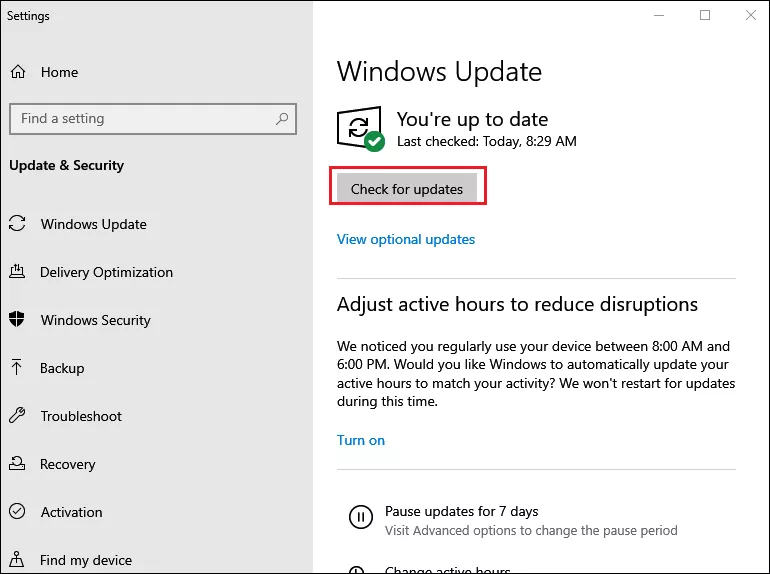770x574 pixels.
Task: Click the Pause updates circle icon
Action: (361, 517)
